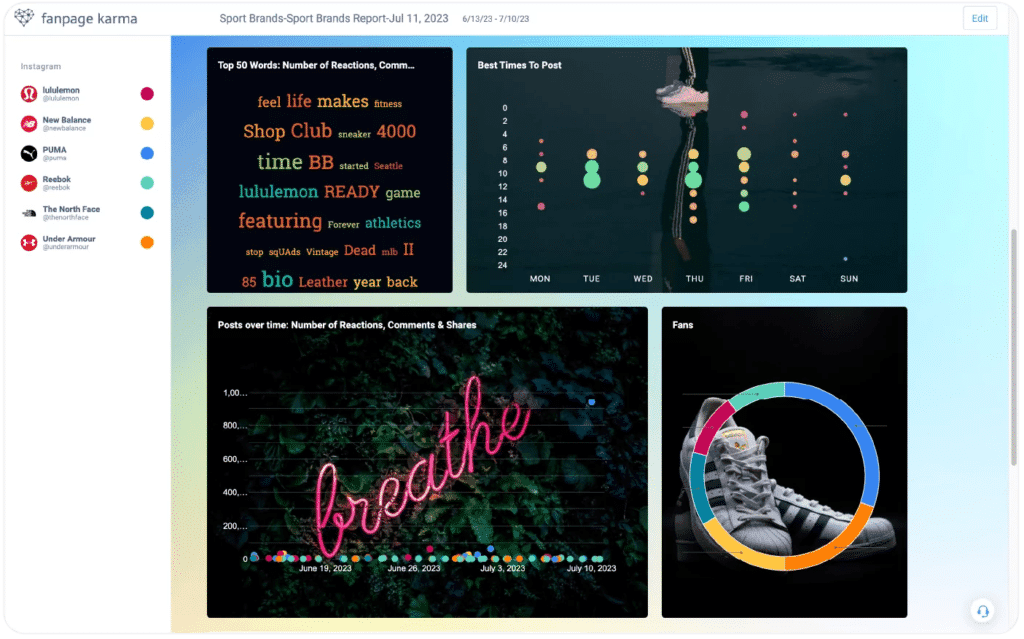1024x639 pixels.
Task: Click the lone blue Sunday bubble
Action: [845, 259]
